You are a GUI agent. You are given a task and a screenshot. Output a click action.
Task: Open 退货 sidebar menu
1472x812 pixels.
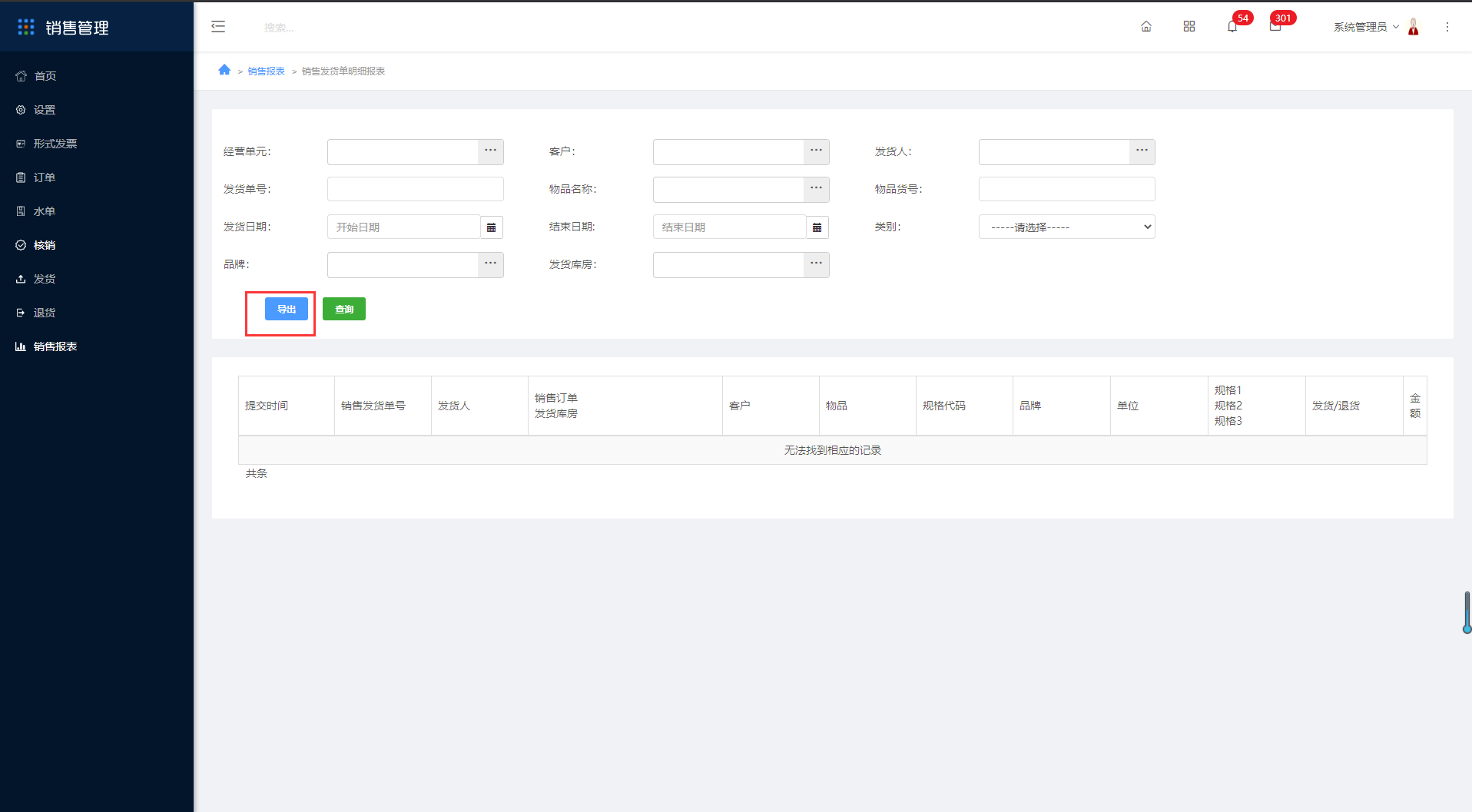[97, 313]
